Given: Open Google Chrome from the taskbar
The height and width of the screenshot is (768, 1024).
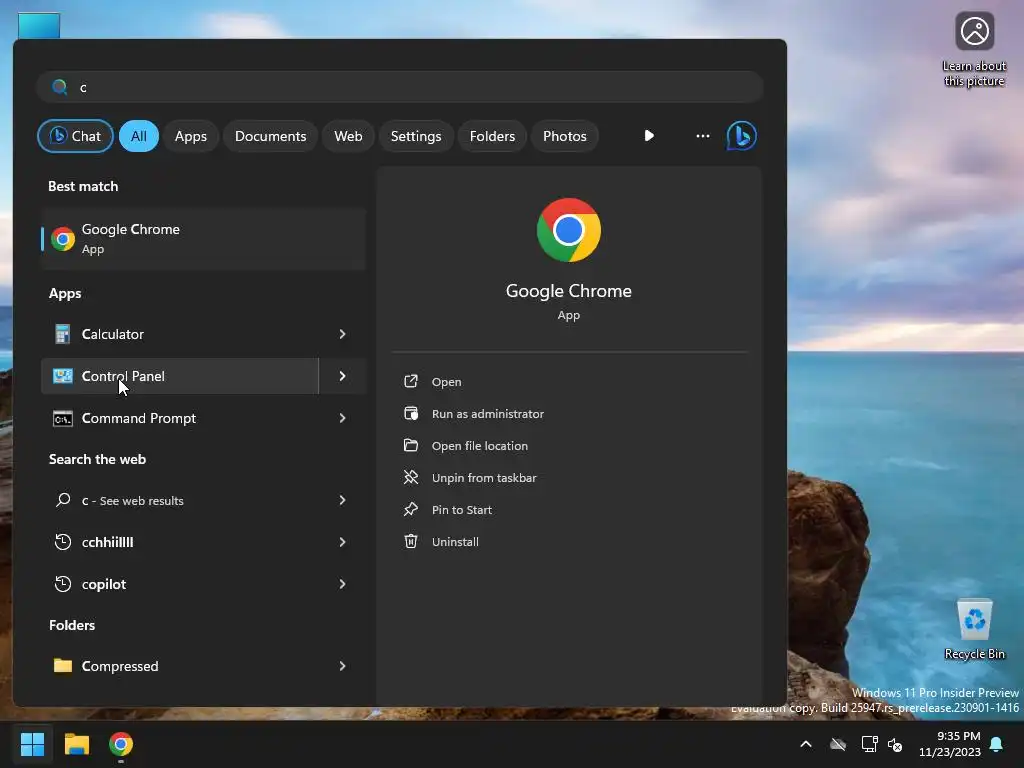Looking at the screenshot, I should tap(121, 744).
